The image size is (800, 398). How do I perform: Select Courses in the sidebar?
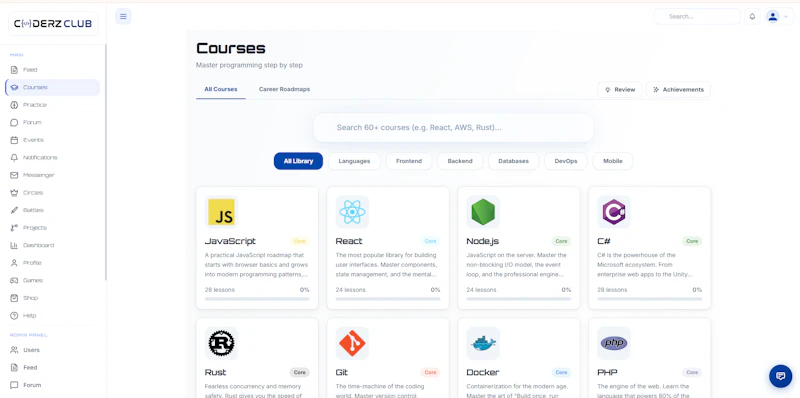(x=53, y=87)
